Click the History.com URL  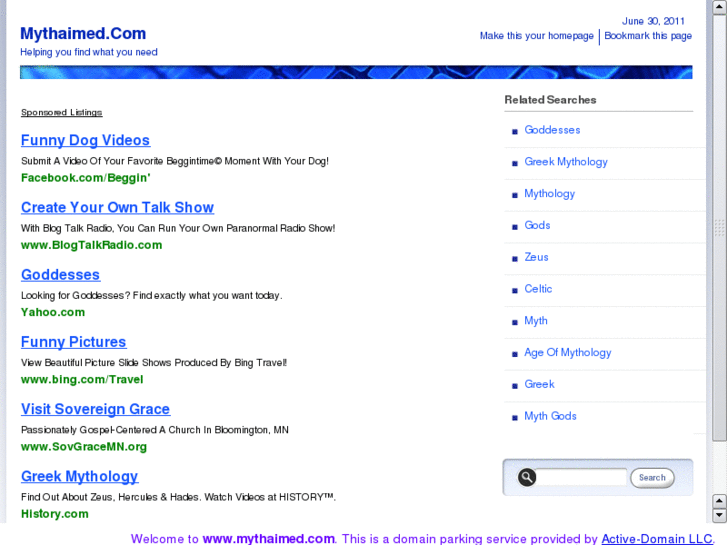55,514
